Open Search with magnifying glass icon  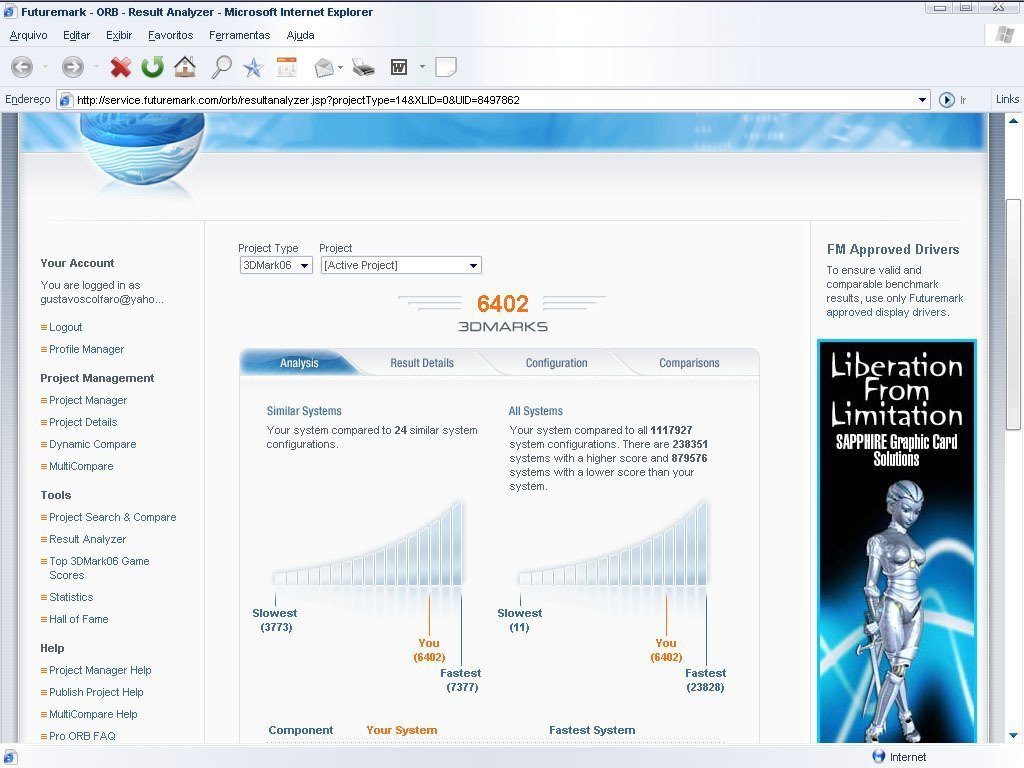point(221,67)
